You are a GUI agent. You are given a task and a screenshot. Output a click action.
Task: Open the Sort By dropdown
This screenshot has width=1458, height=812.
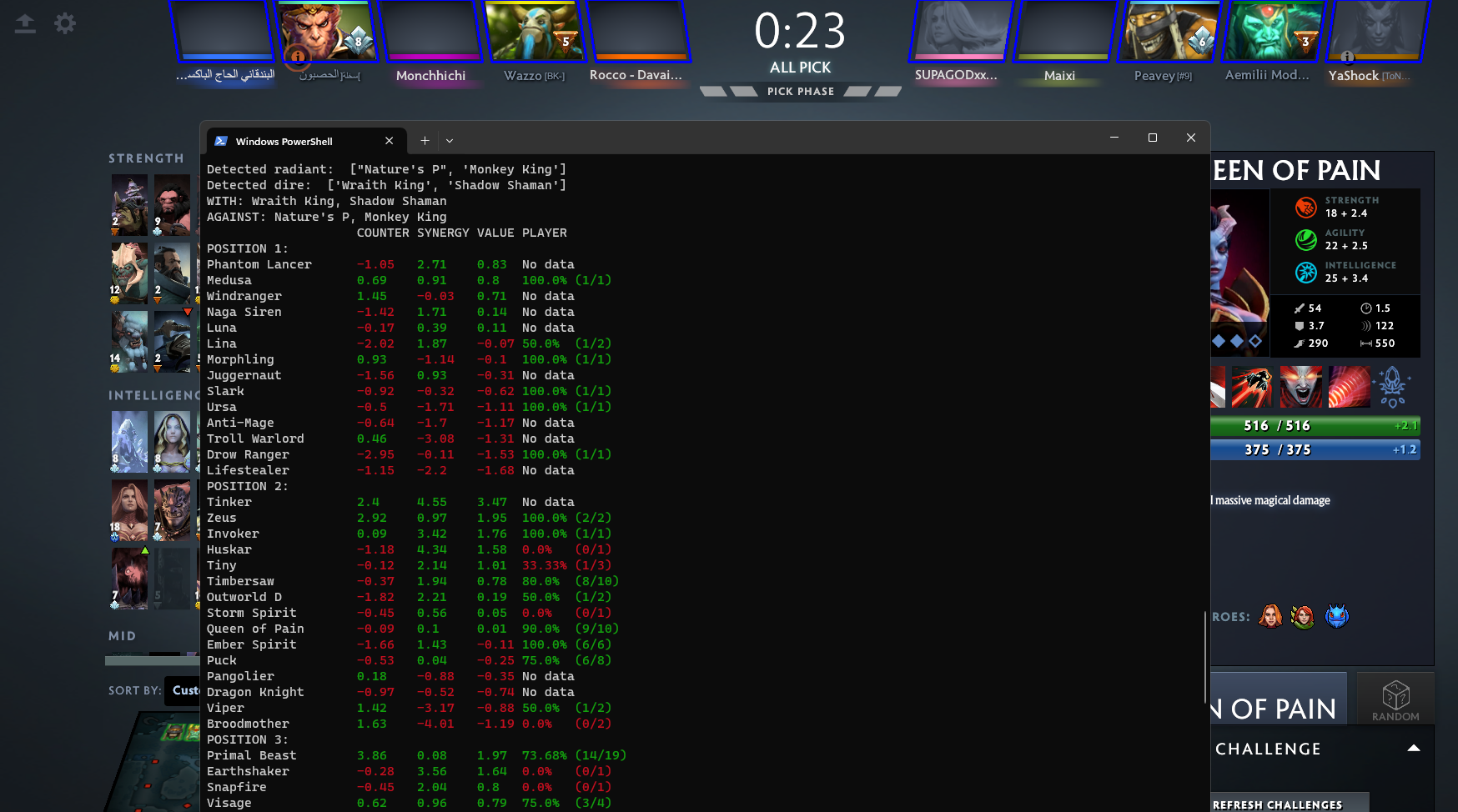coord(183,690)
